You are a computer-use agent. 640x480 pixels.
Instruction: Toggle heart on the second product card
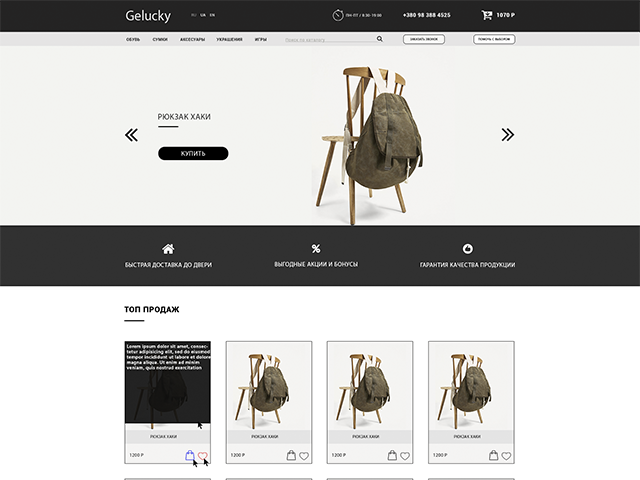tap(304, 456)
